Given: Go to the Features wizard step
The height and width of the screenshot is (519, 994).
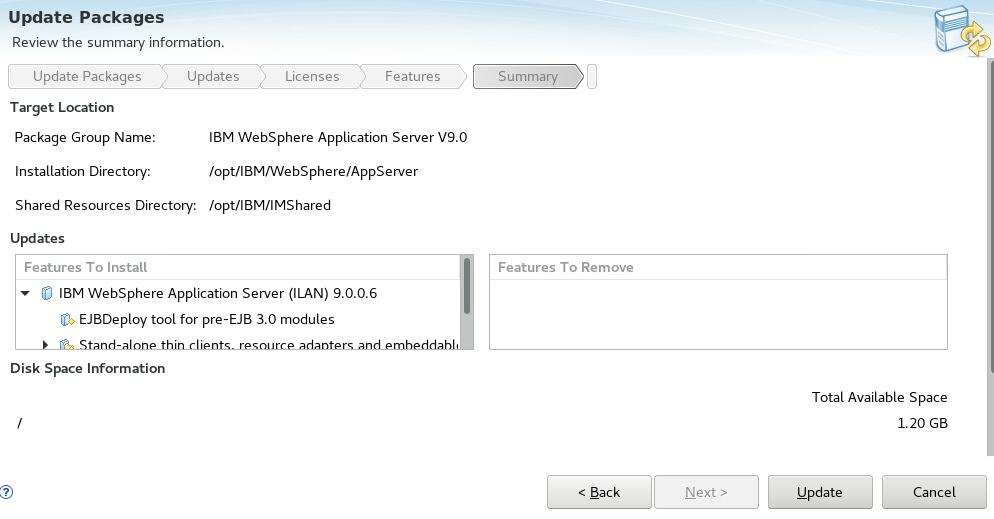Looking at the screenshot, I should [x=412, y=77].
